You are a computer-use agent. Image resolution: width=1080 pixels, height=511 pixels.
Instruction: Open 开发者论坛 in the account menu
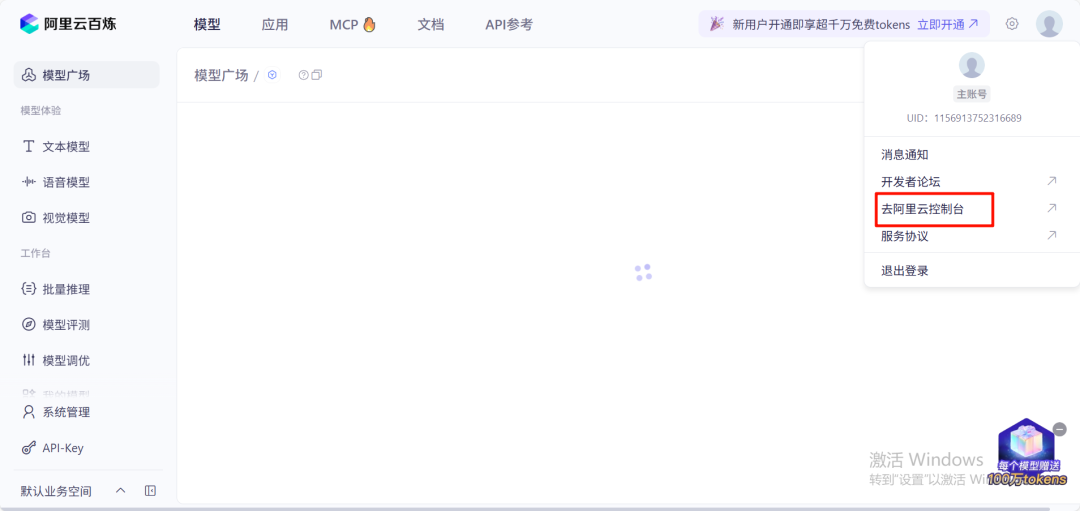tap(971, 182)
